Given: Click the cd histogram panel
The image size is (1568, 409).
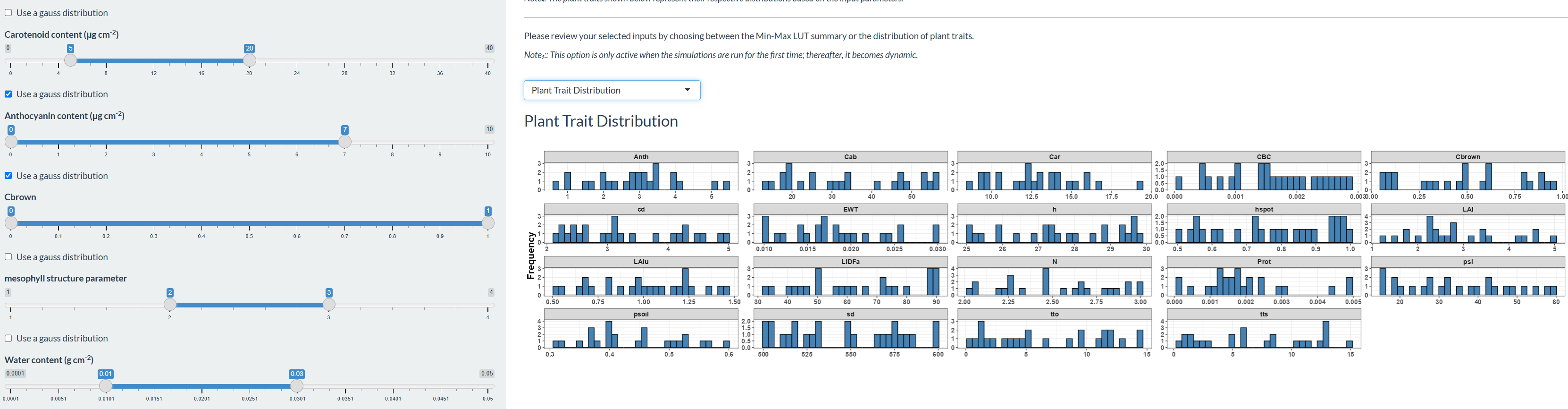Looking at the screenshot, I should tap(641, 229).
